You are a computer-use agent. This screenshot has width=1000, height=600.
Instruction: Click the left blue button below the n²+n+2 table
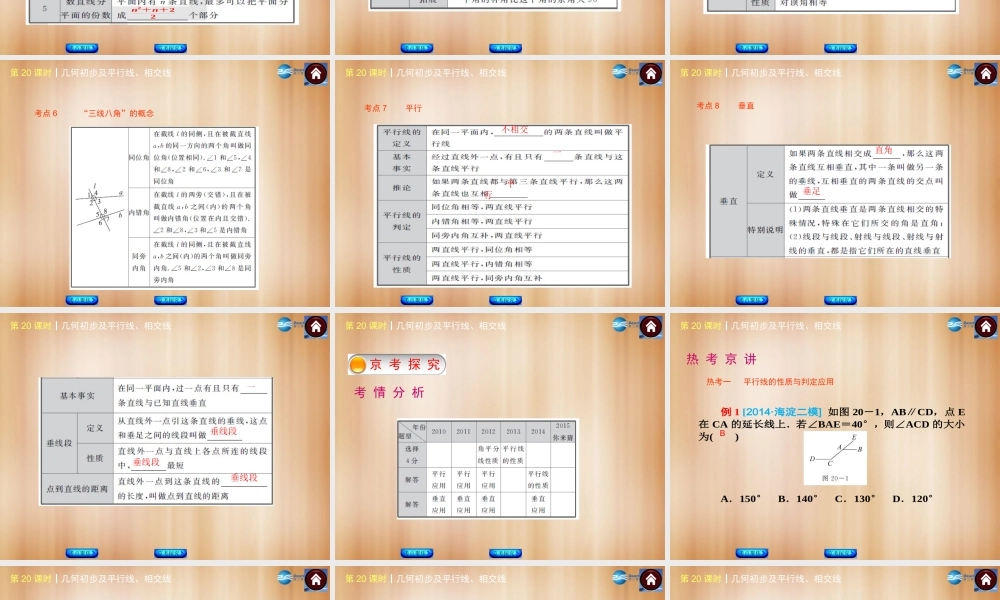pyautogui.click(x=82, y=48)
